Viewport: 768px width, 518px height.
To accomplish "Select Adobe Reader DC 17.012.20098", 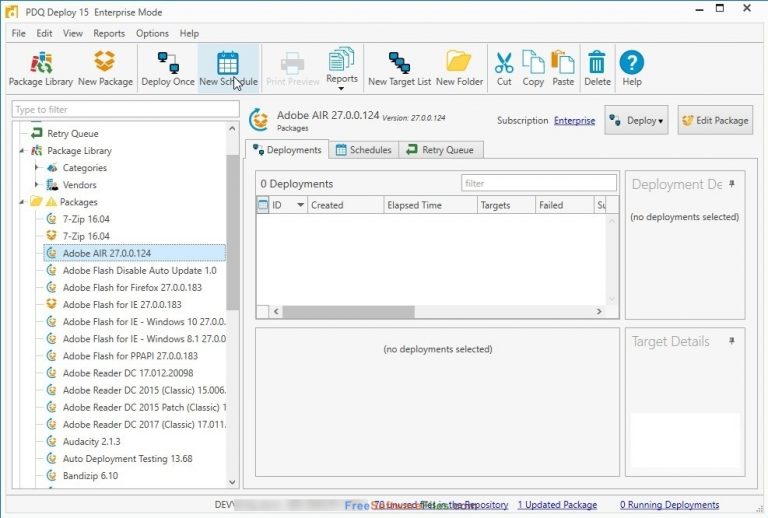I will point(128,373).
